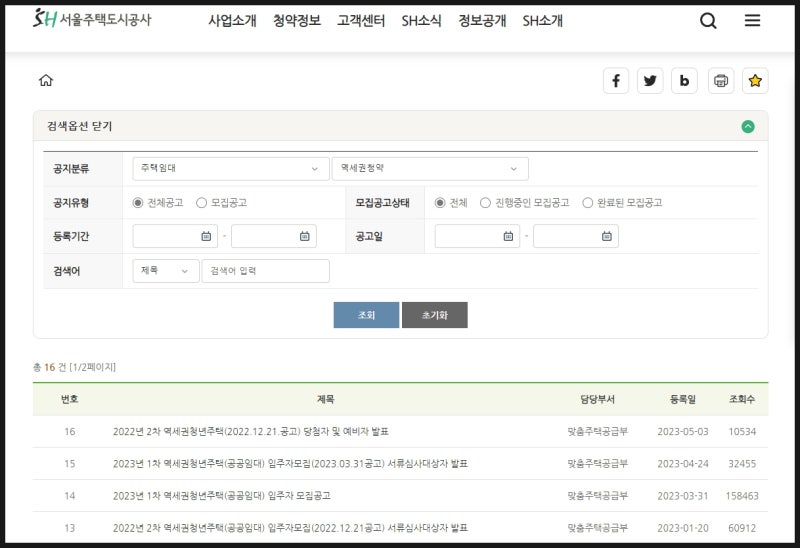
Task: Open the 역세권청약 subcategory dropdown
Action: 430,168
